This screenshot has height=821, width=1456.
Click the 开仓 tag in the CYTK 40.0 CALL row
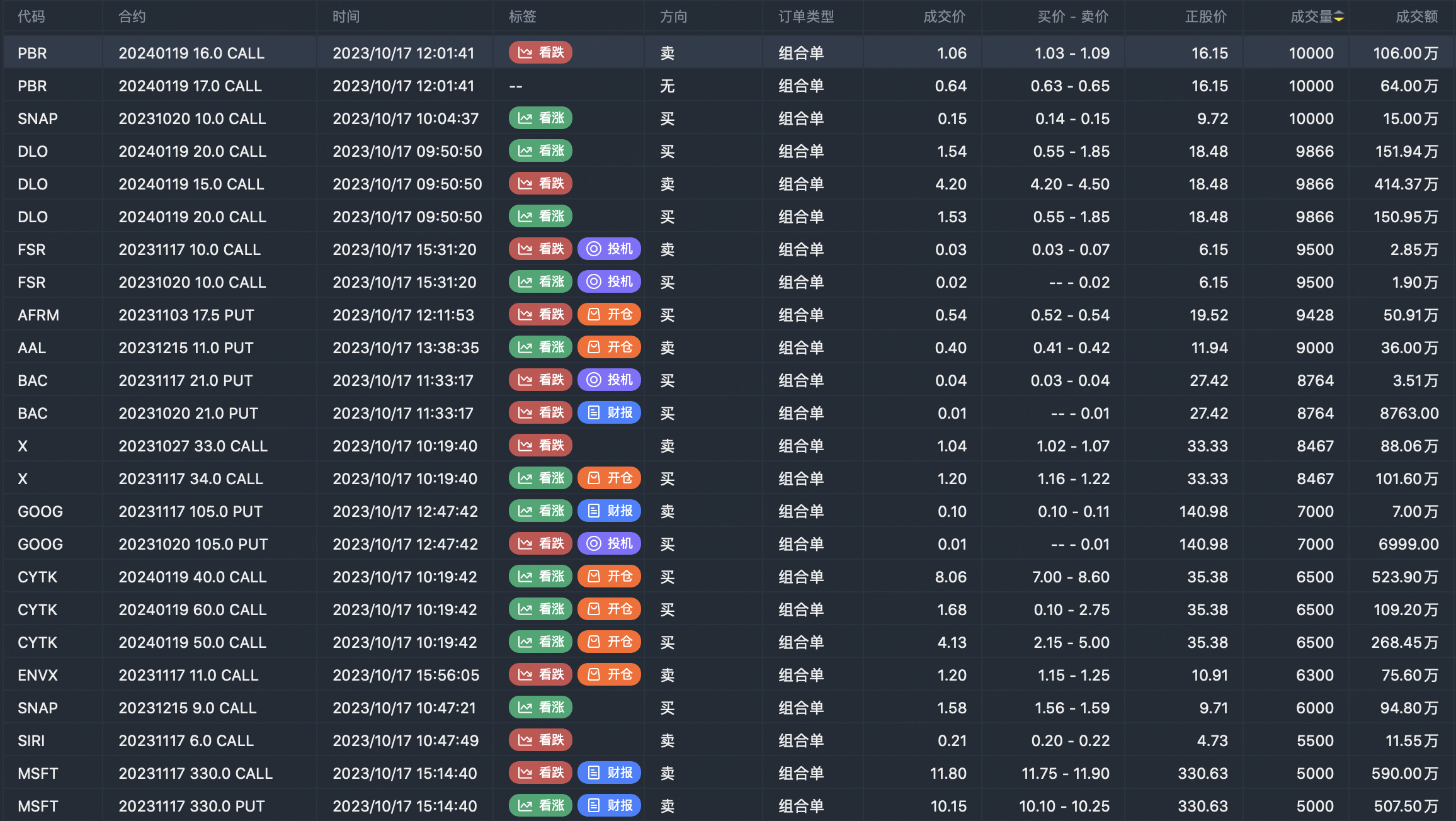(609, 577)
